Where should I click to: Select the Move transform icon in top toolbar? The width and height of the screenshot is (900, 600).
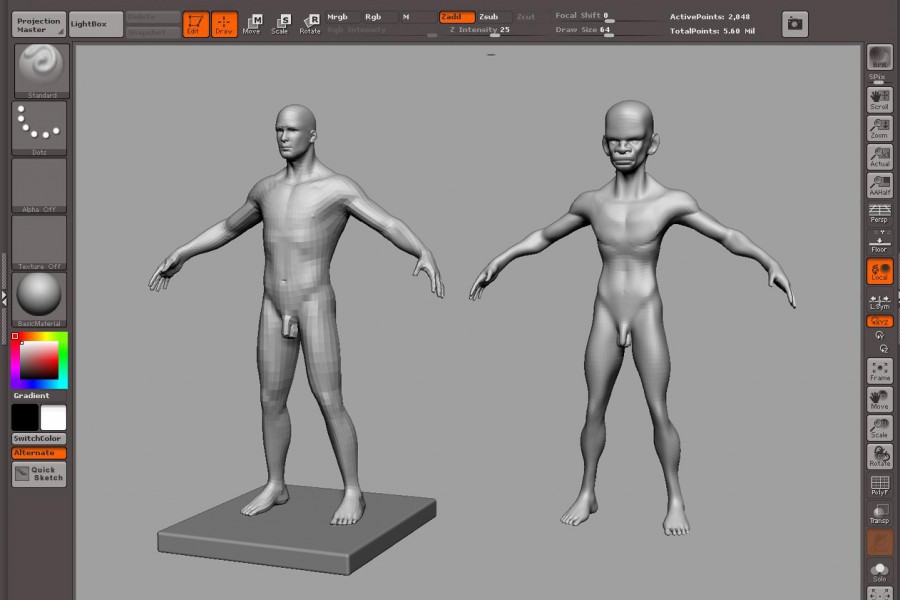click(x=252, y=24)
